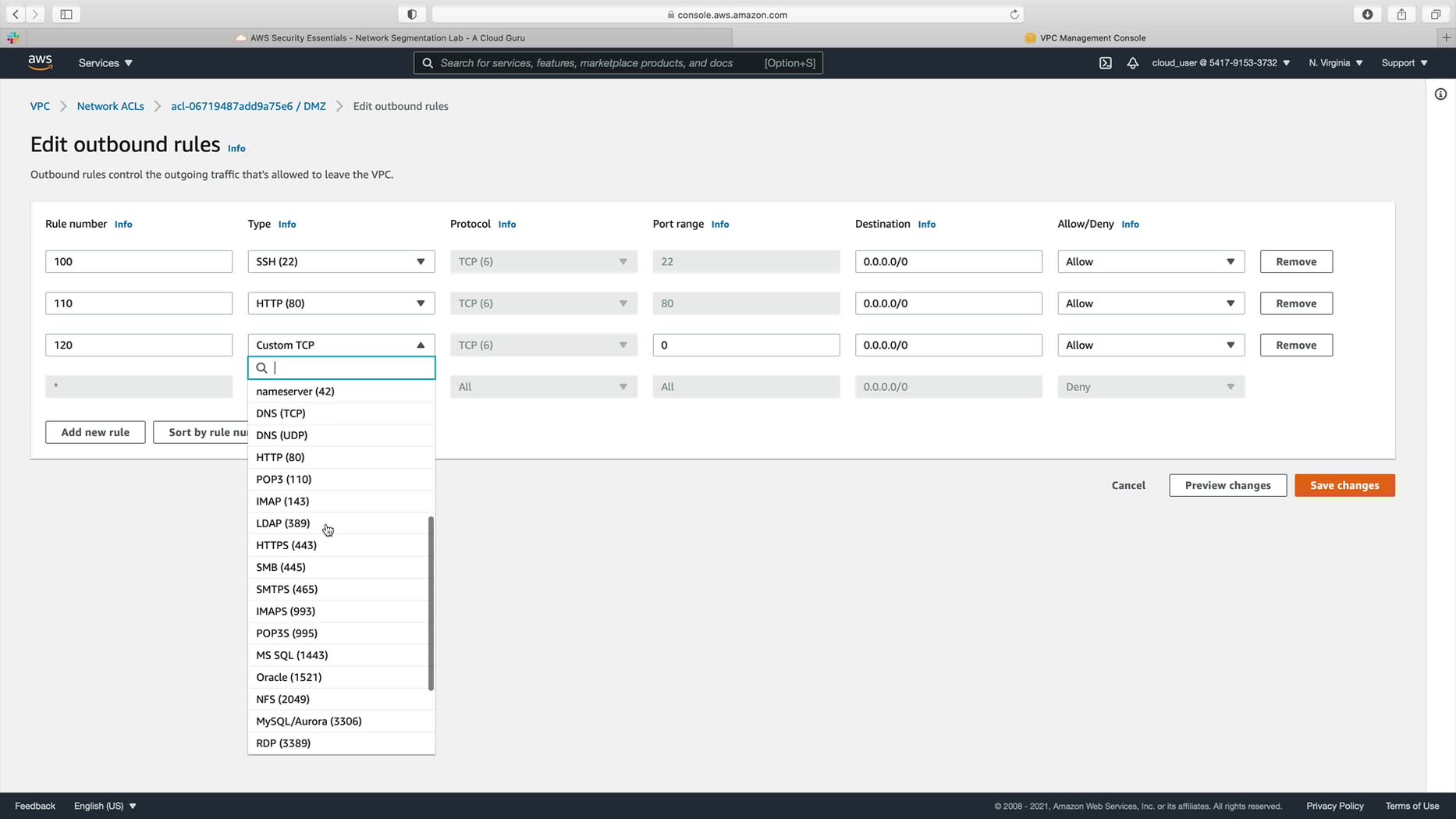Switch to the VPC Management Console tab
The image size is (1456, 819).
click(1085, 37)
